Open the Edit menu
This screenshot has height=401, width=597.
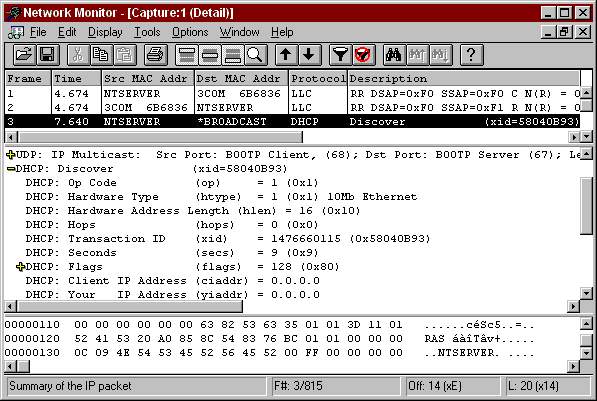point(67,32)
